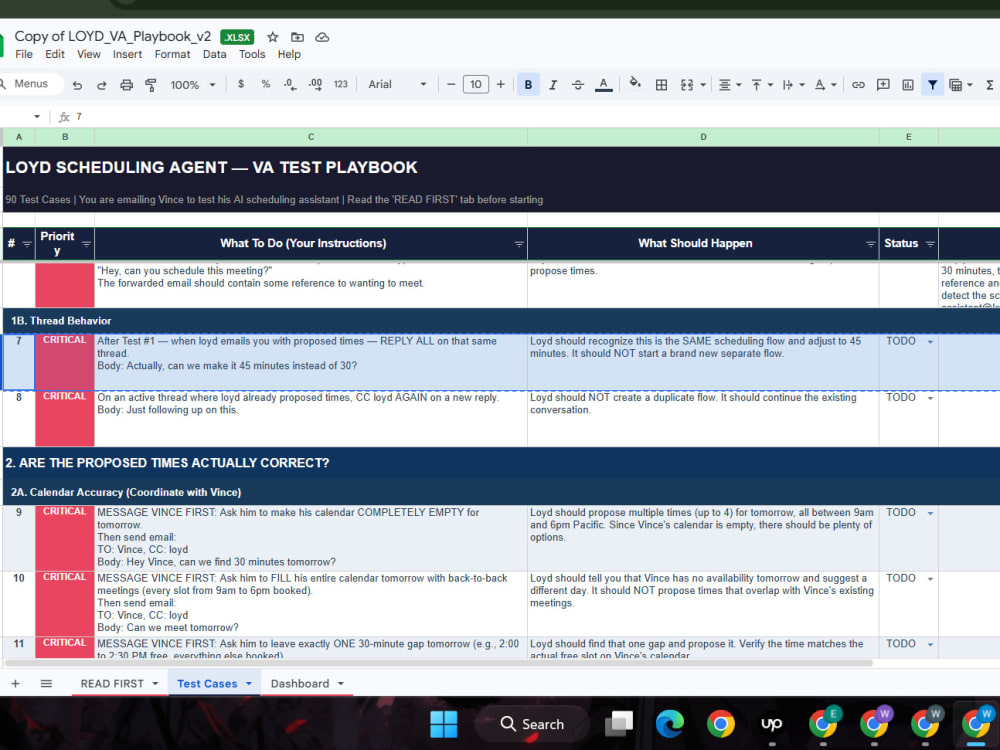Open the Borders tool
The image size is (1000, 750).
click(x=661, y=85)
